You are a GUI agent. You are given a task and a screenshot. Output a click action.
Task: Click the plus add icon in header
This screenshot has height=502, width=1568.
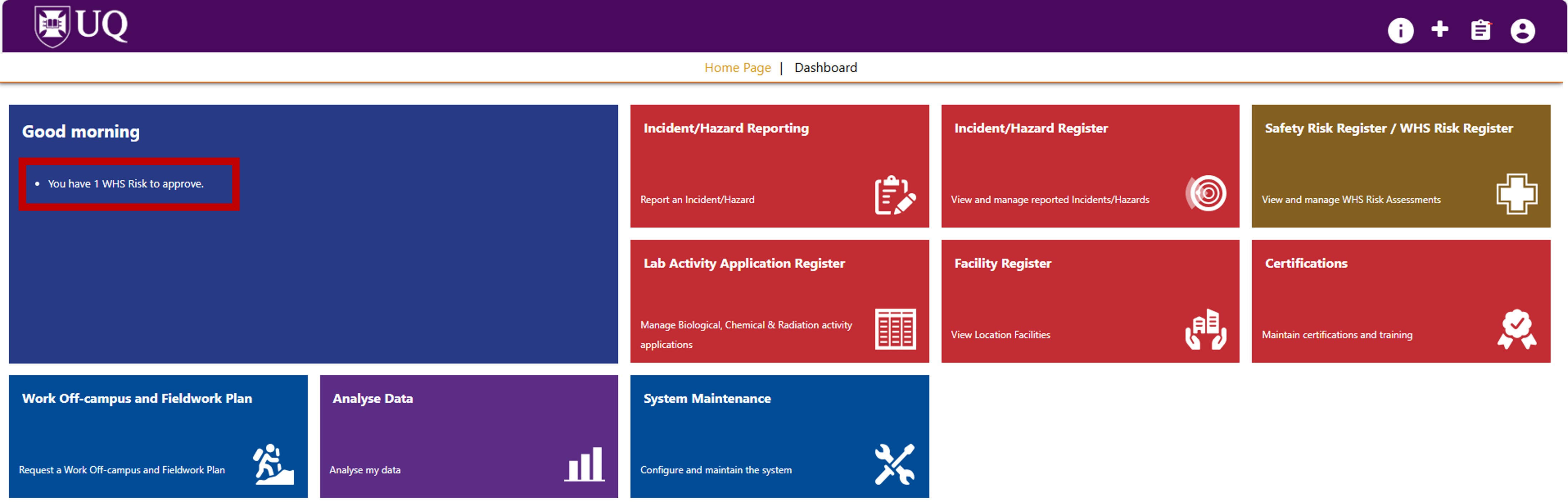click(x=1439, y=29)
